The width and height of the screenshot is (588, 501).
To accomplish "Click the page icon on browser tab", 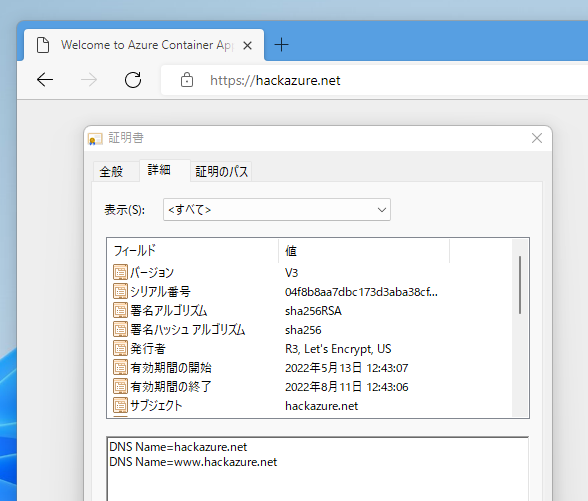I will 43,45.
